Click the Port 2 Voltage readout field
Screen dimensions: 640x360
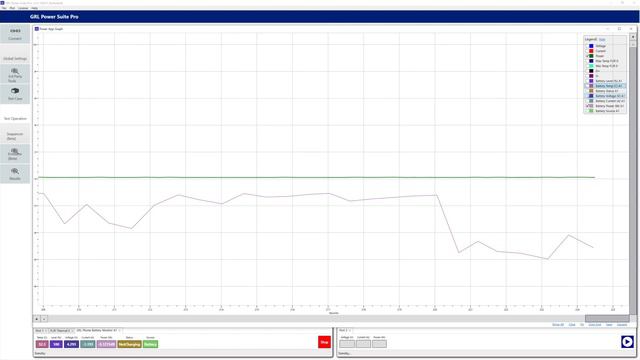[x=347, y=344]
